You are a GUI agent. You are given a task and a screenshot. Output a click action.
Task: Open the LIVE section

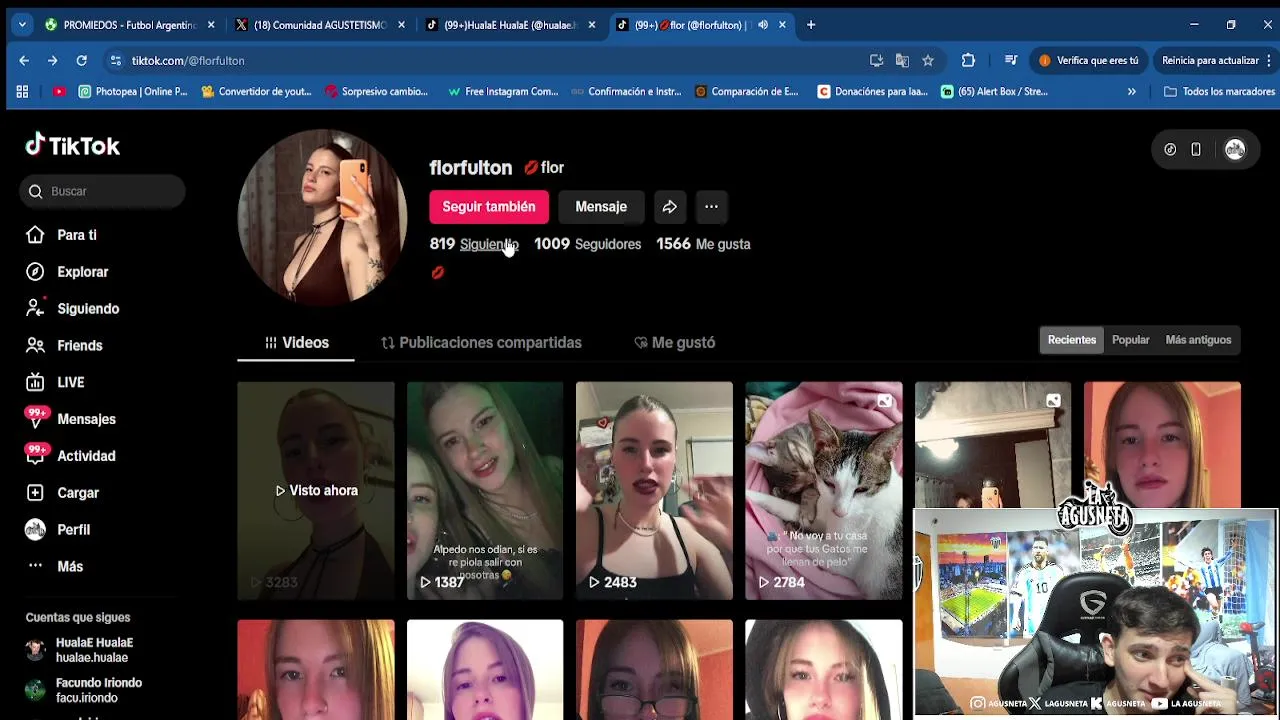pyautogui.click(x=55, y=382)
